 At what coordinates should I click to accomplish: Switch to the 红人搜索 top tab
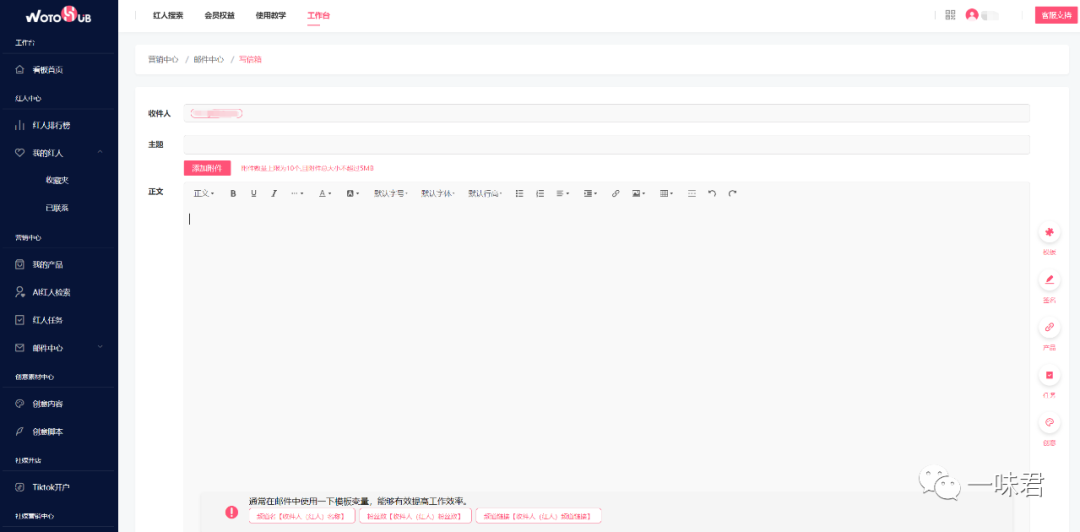(168, 15)
